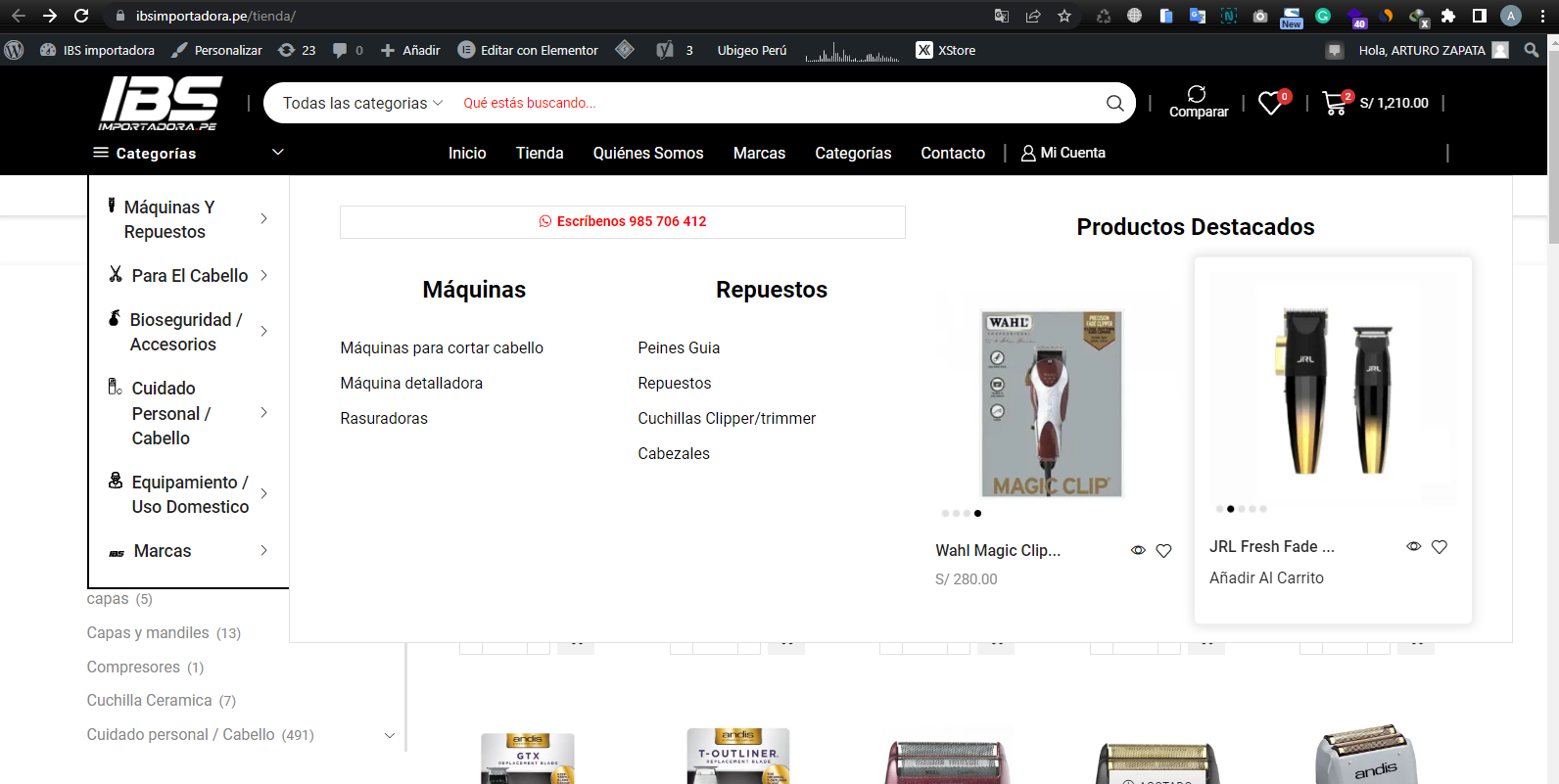
Task: Open the Comparar refresh icon
Action: point(1197,94)
